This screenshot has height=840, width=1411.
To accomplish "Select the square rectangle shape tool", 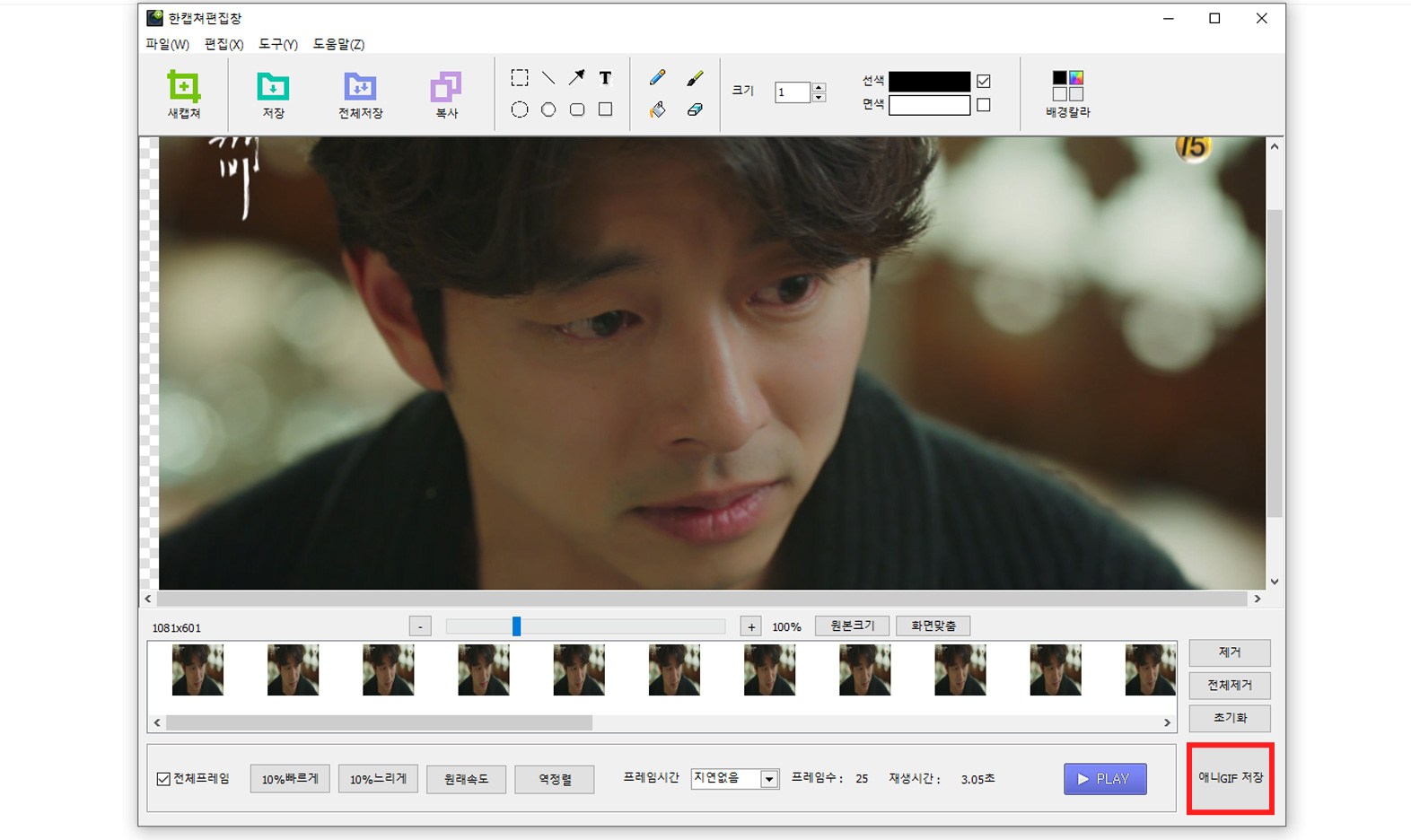I will coord(605,109).
